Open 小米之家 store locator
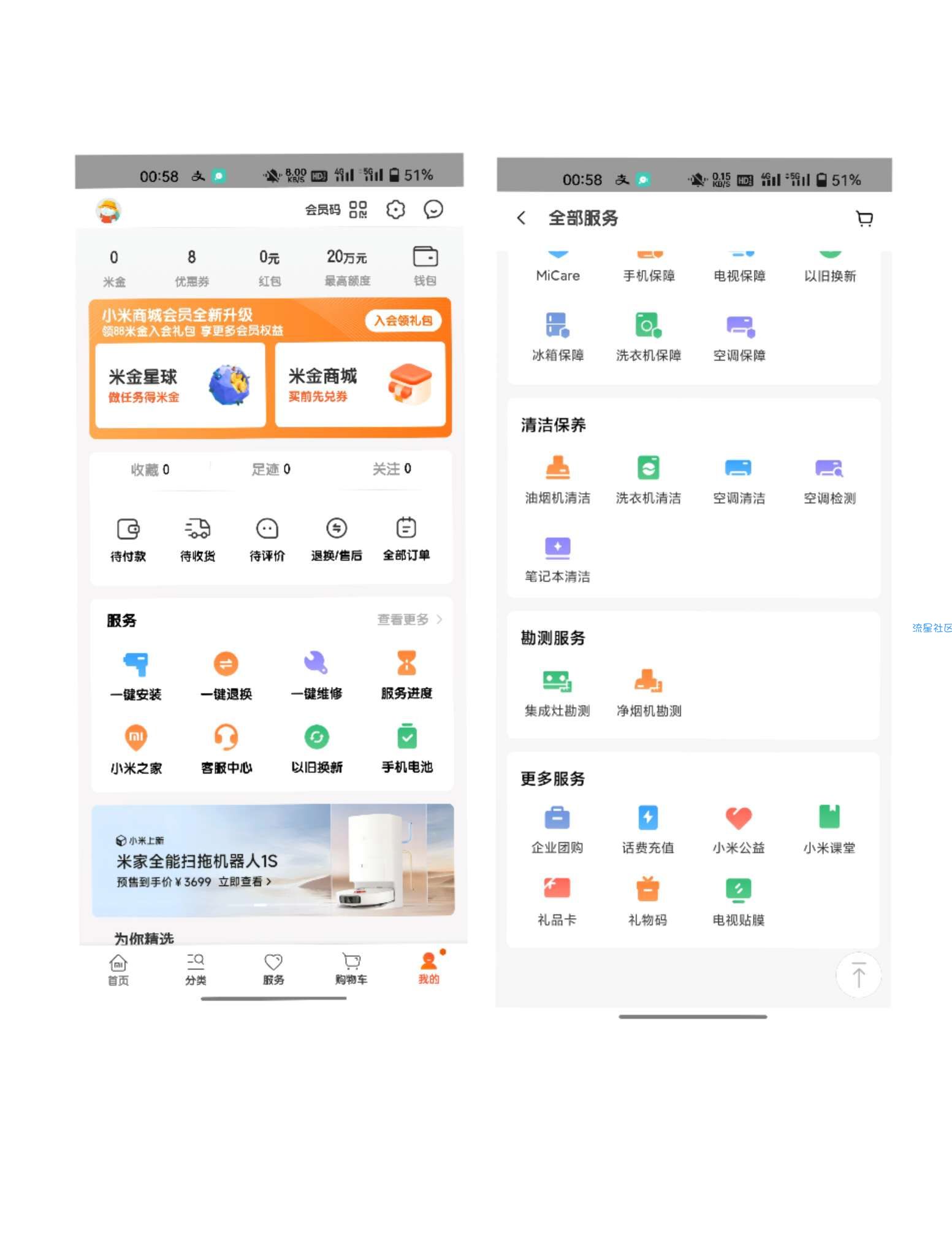This screenshot has width=952, height=1256. (x=136, y=749)
